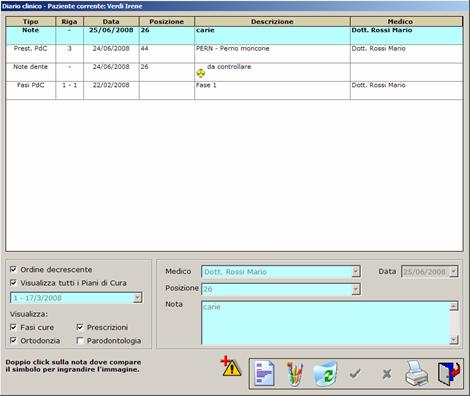The image size is (470, 396).
Task: Click the Nota scrollbar up arrow
Action: [454, 306]
